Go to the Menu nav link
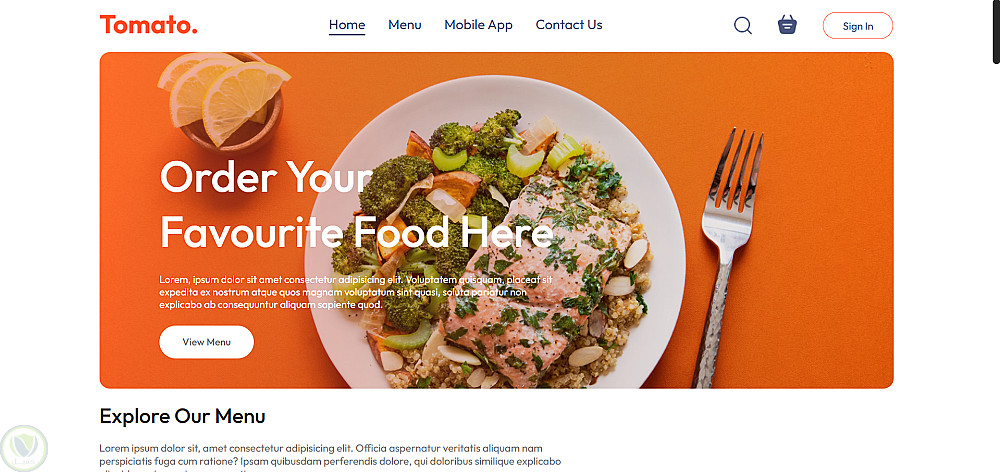Image resolution: width=1000 pixels, height=472 pixels. point(404,25)
